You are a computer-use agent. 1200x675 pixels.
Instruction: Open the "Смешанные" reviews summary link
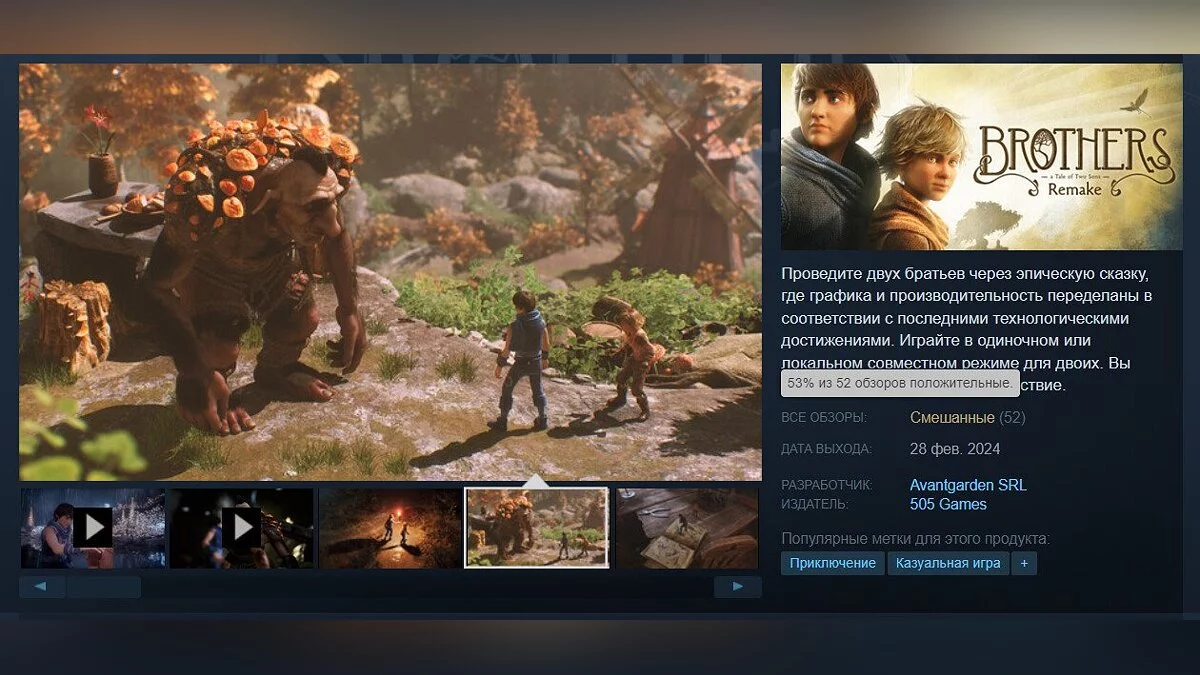click(952, 417)
